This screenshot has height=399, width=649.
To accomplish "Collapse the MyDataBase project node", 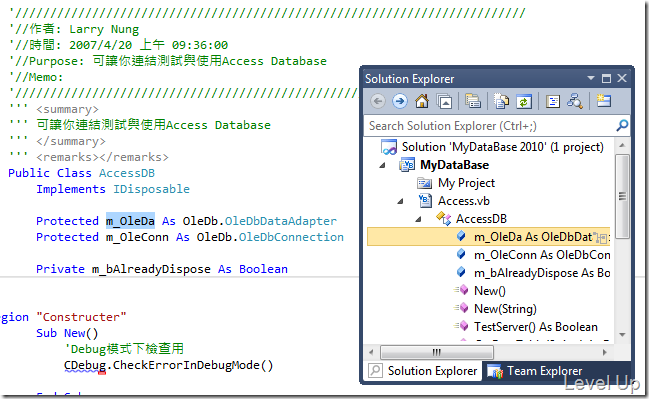I will pos(382,165).
